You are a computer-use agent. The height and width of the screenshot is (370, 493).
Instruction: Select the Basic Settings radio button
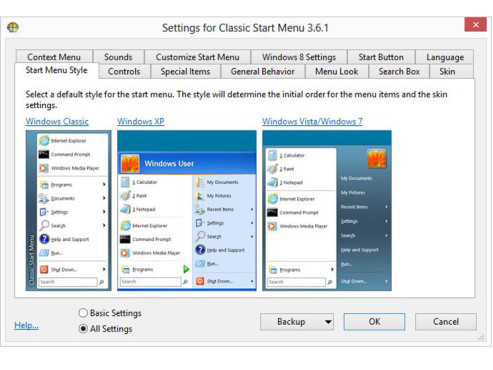tap(83, 313)
